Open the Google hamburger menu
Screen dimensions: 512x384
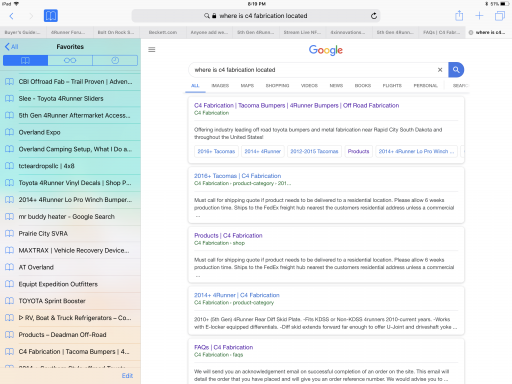pyautogui.click(x=152, y=50)
